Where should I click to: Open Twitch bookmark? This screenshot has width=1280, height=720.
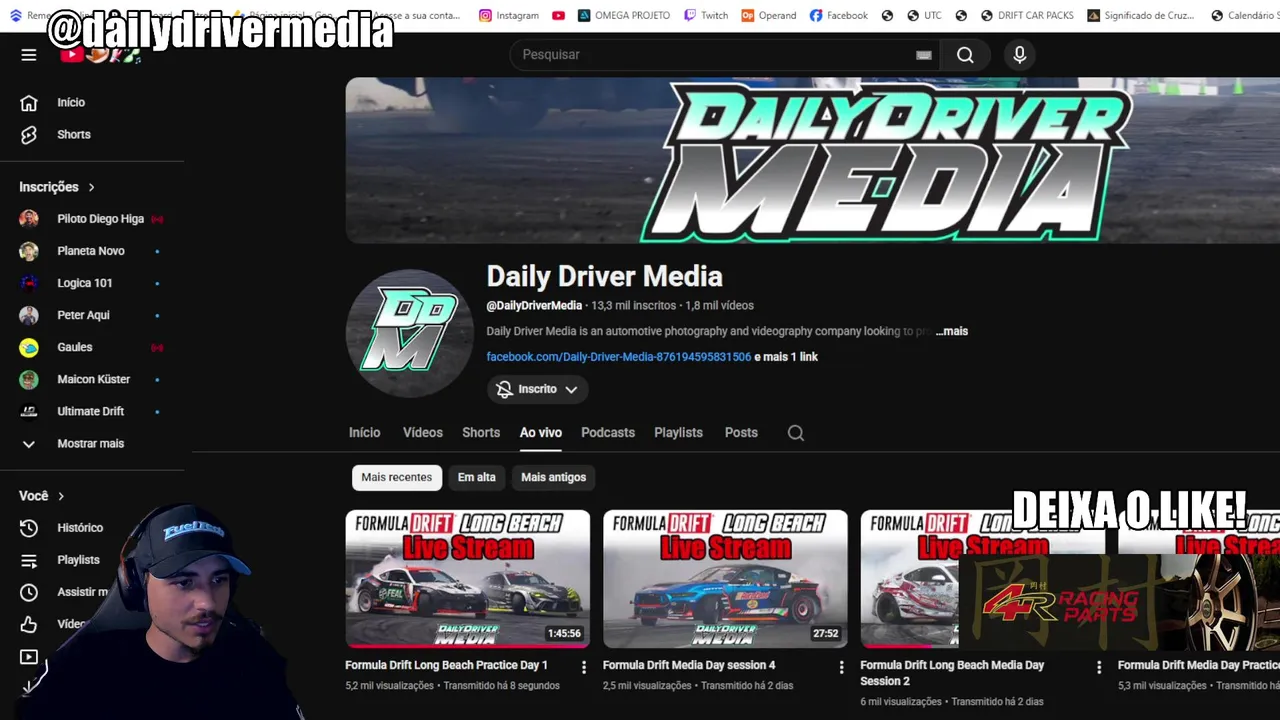coord(706,15)
